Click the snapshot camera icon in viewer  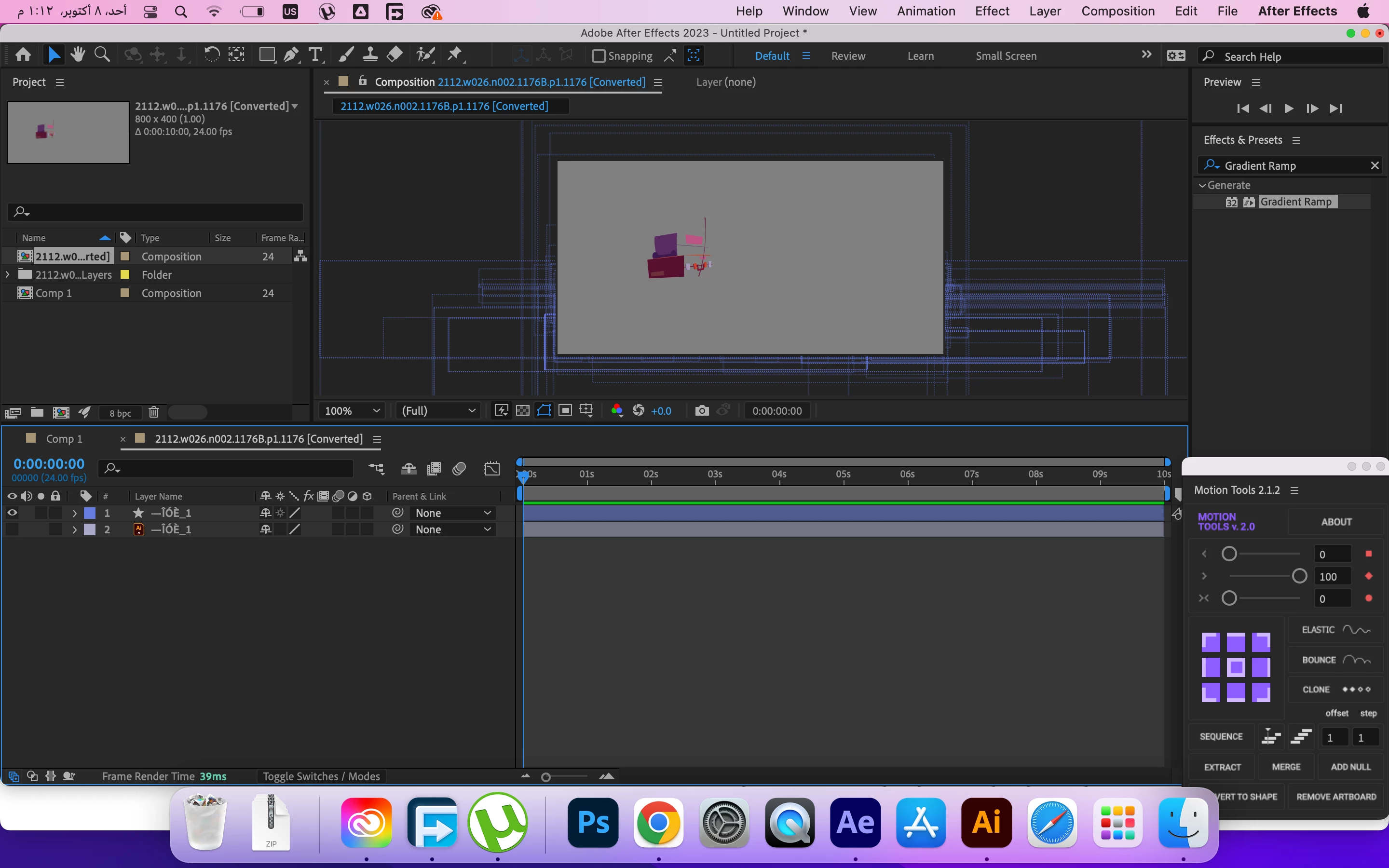point(701,410)
